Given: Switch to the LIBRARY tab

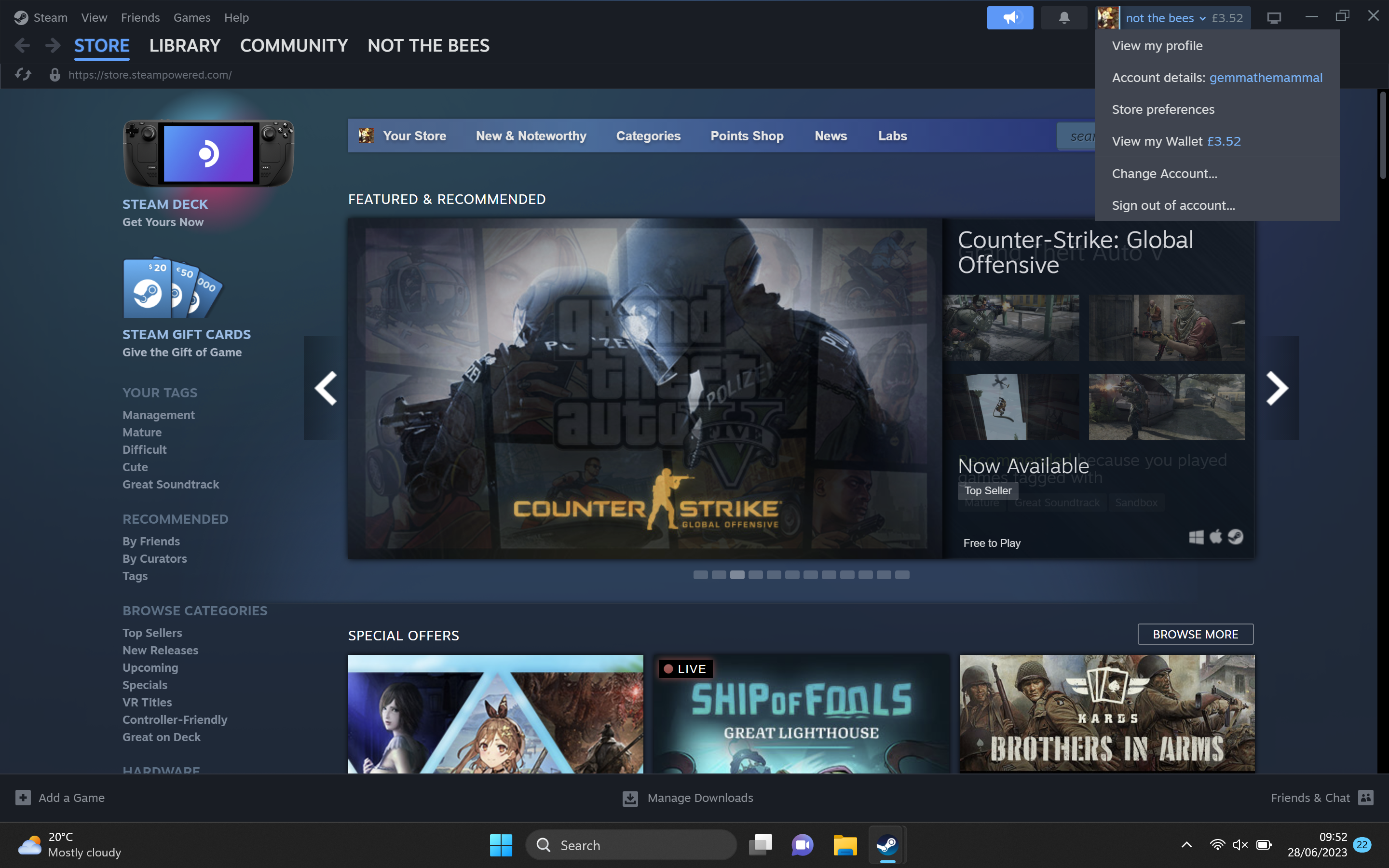Looking at the screenshot, I should [x=185, y=45].
